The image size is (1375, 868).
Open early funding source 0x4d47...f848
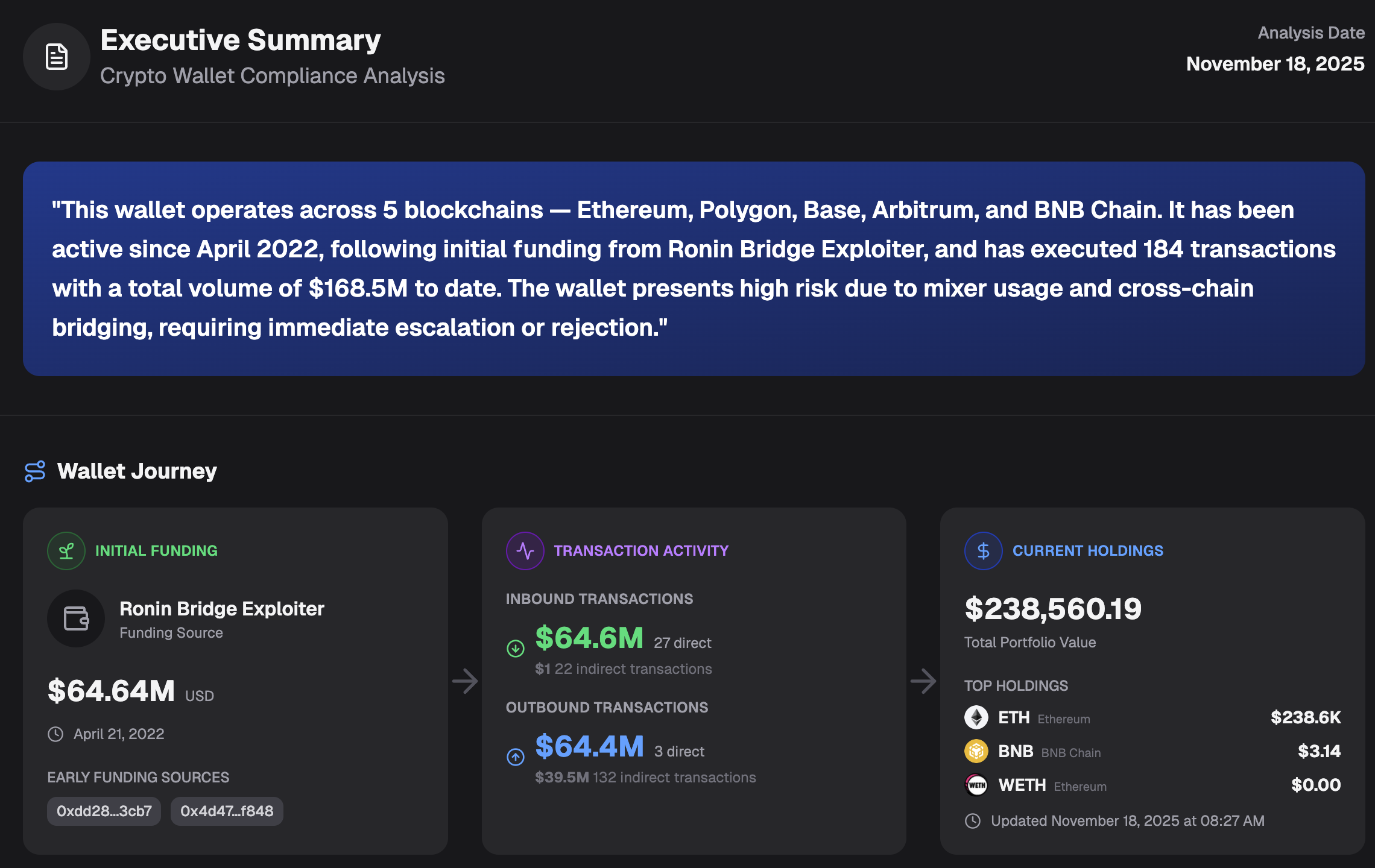pos(227,811)
